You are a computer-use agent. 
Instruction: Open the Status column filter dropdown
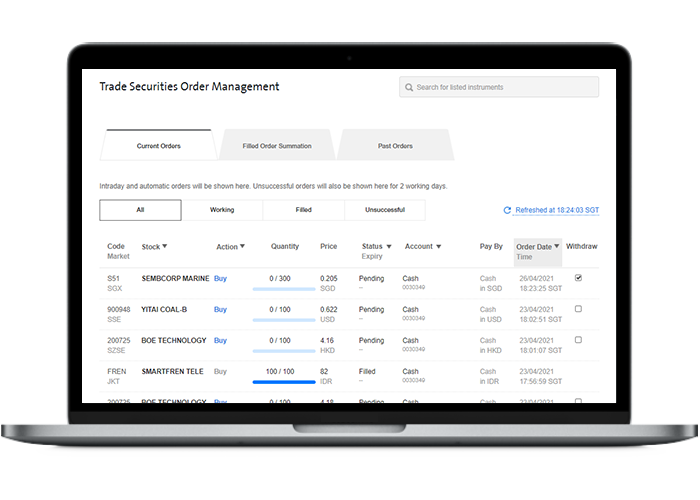(389, 246)
